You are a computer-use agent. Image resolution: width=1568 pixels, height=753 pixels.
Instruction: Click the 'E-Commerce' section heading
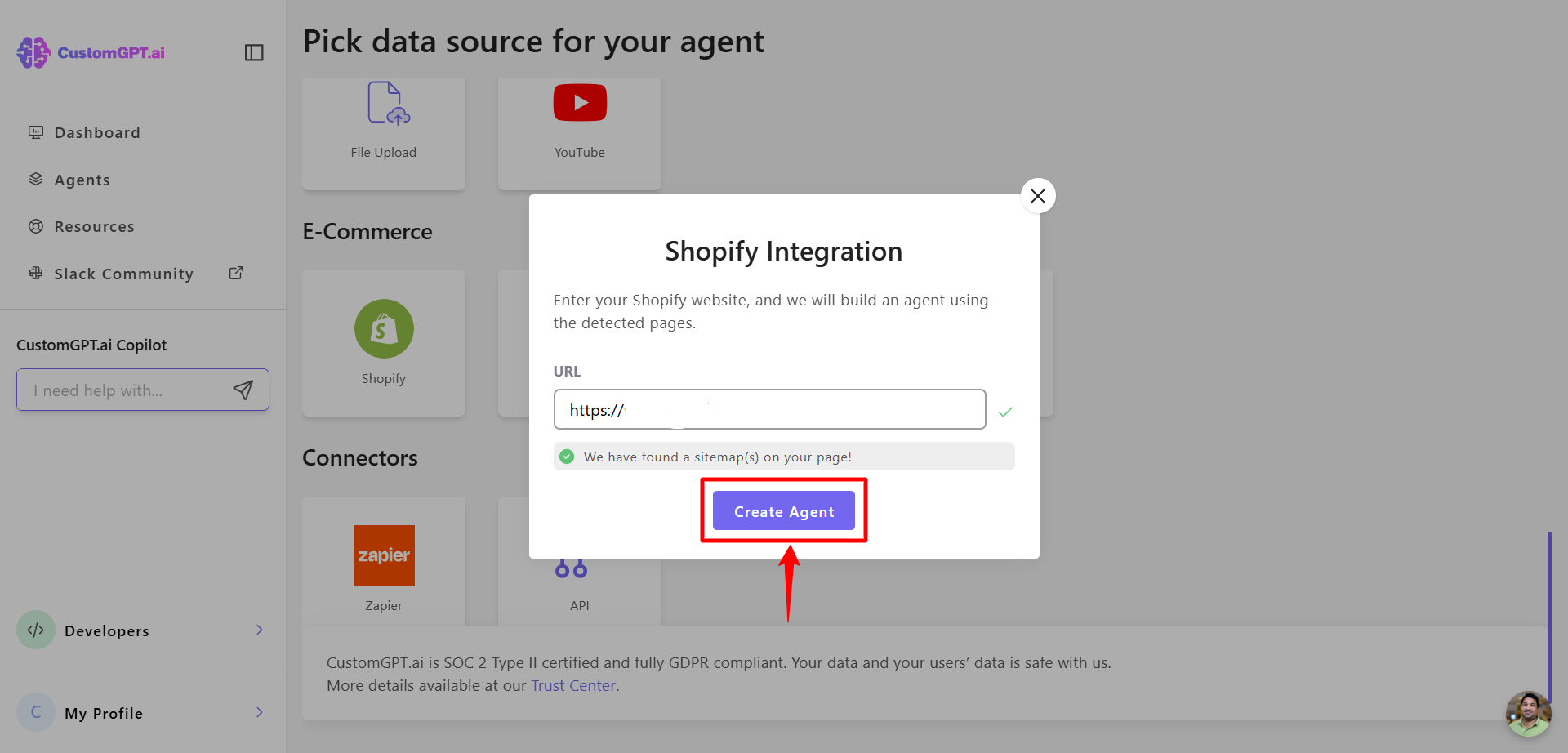367,232
